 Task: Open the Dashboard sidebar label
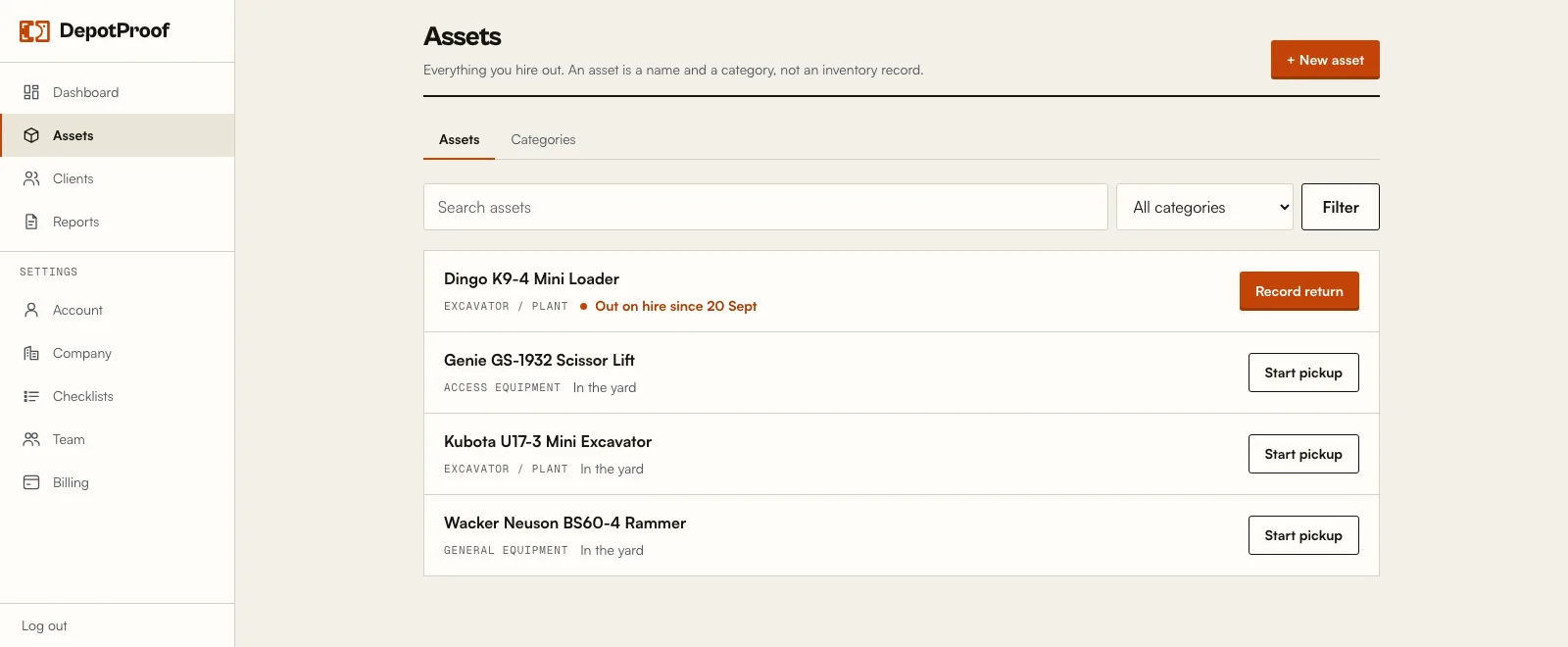pyautogui.click(x=85, y=92)
